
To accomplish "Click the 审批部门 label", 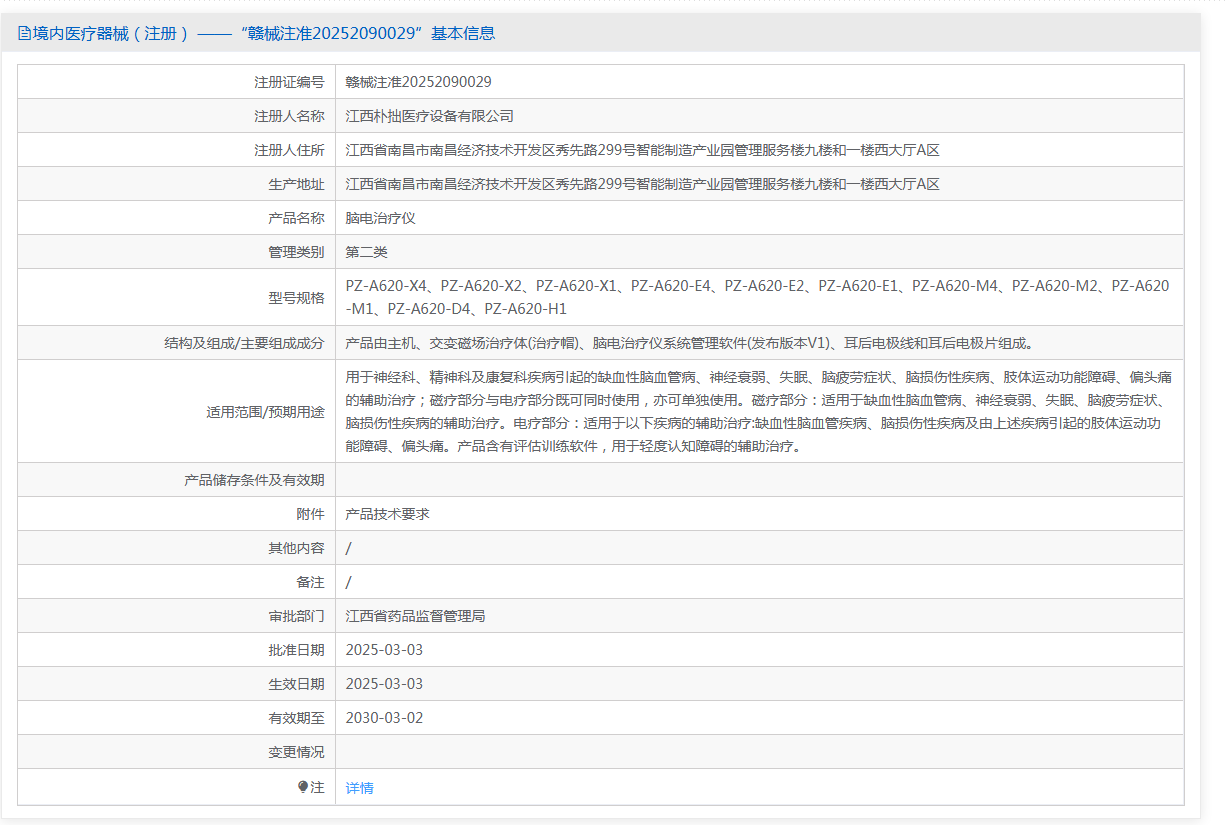I will [x=296, y=616].
